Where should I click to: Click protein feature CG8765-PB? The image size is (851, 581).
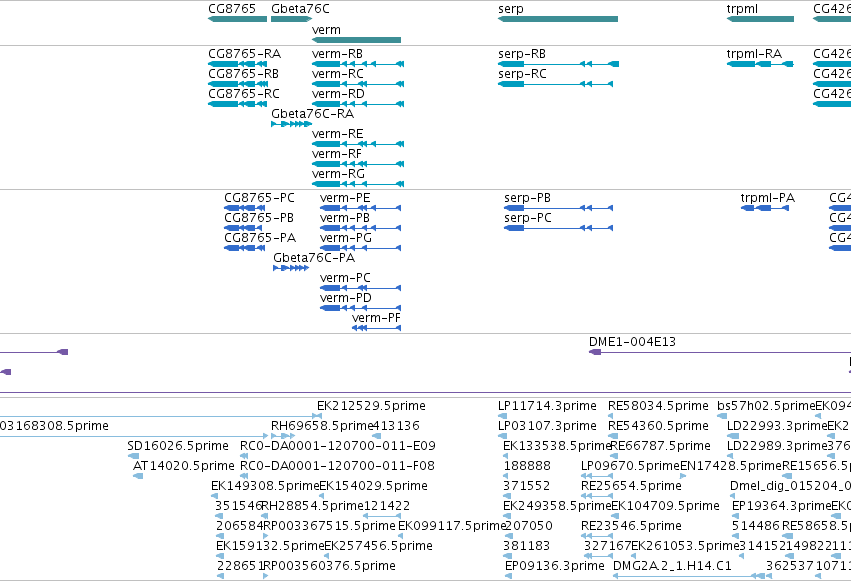coord(245,228)
